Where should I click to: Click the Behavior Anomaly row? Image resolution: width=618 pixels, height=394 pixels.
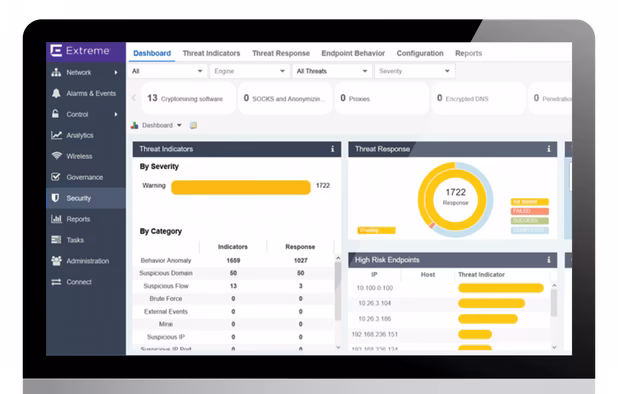click(x=233, y=260)
